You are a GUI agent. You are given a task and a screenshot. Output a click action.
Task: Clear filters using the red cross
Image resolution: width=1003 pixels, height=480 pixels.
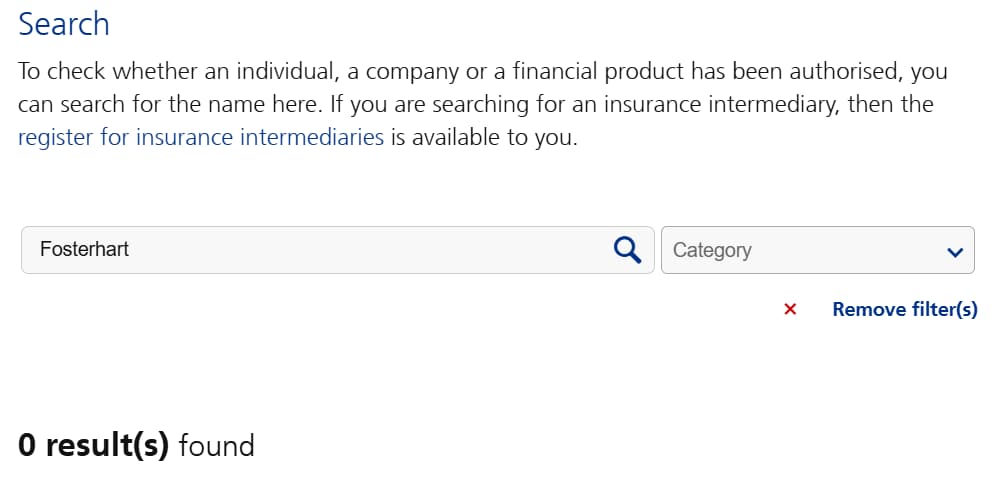[790, 310]
